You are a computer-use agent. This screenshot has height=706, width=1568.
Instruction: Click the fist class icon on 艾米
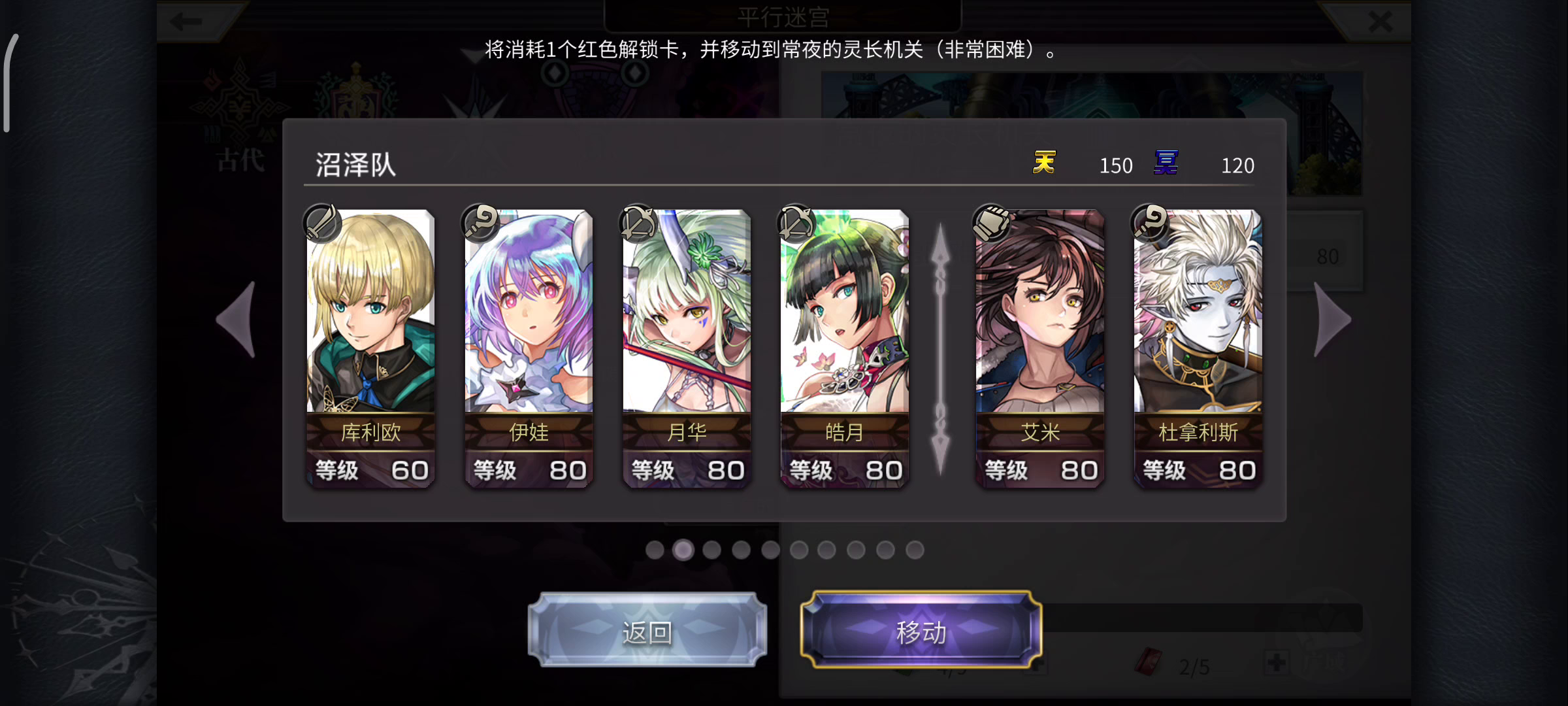point(992,224)
